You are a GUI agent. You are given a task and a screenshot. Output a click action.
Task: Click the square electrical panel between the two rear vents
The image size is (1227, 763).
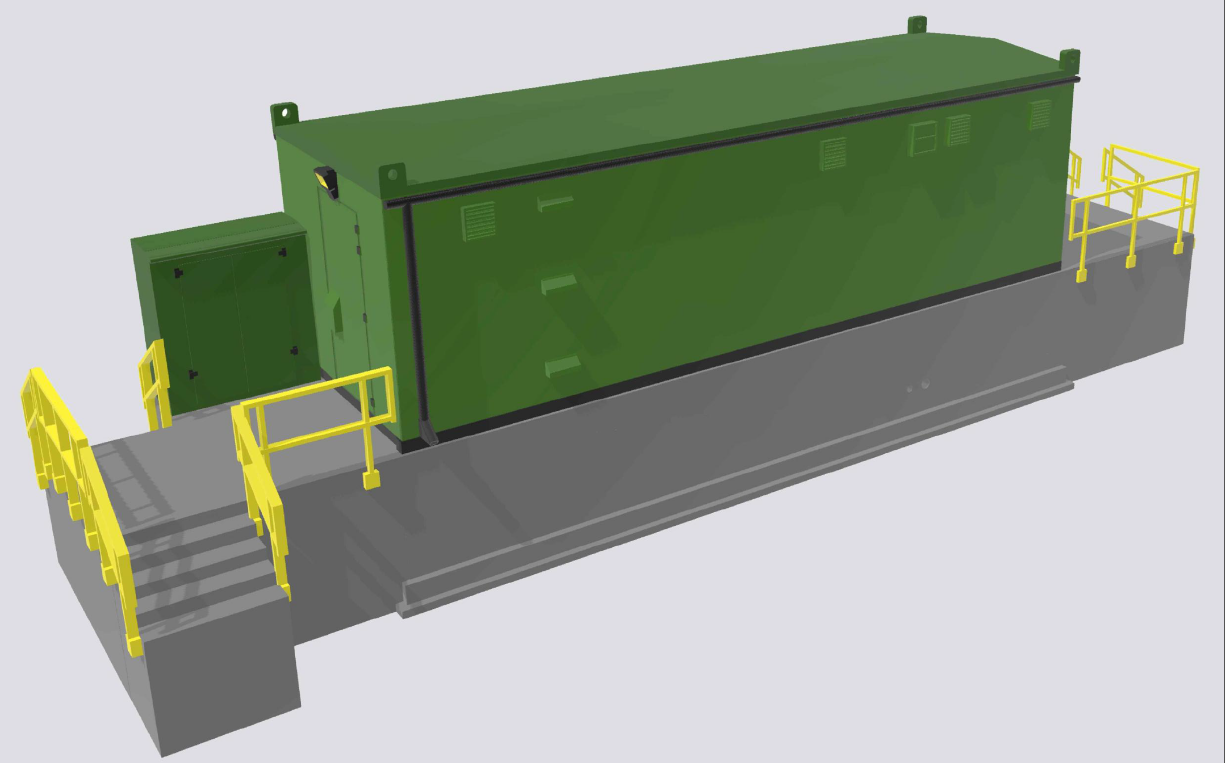(922, 136)
